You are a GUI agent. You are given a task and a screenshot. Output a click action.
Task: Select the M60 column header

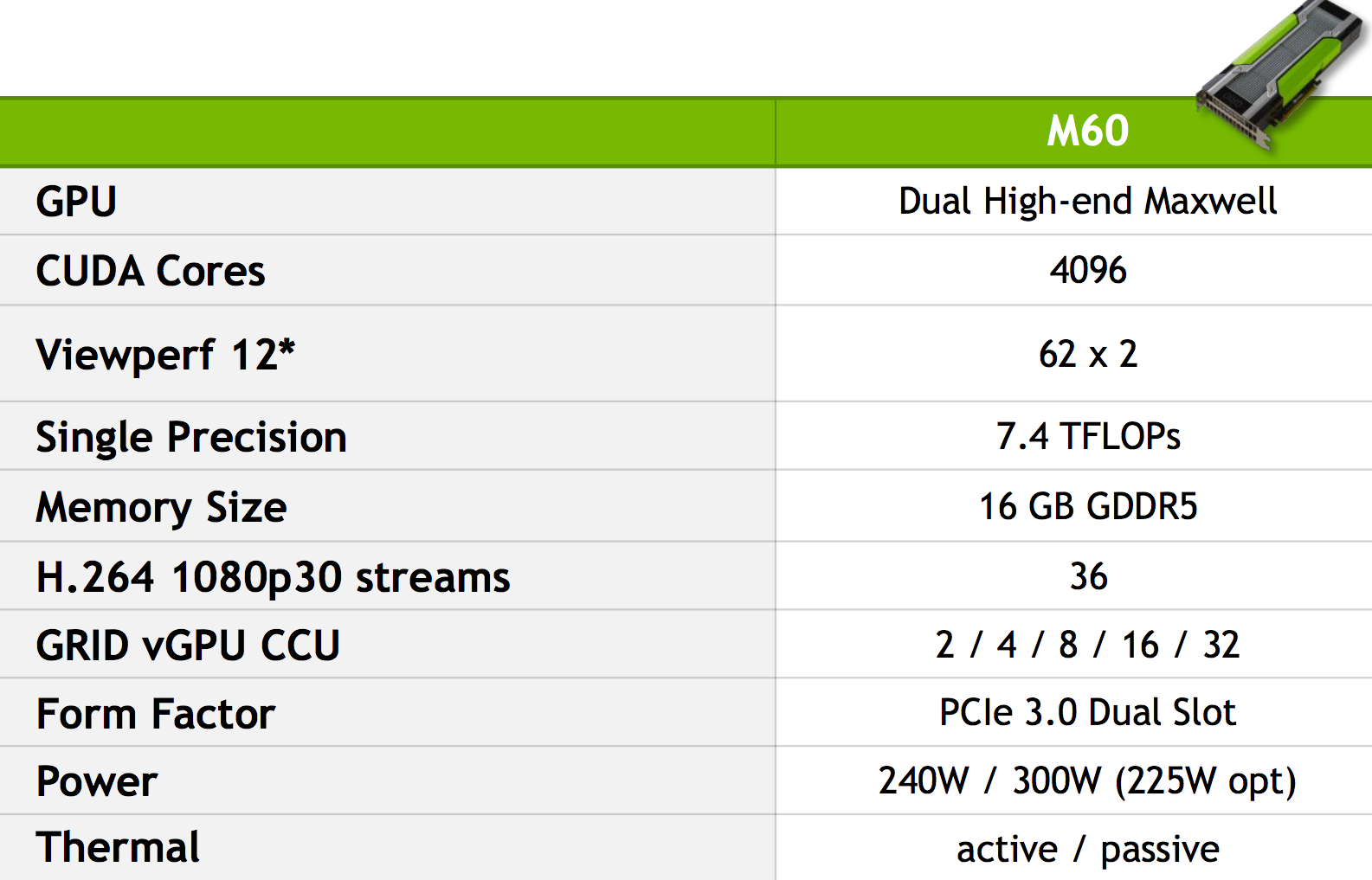click(x=1087, y=132)
